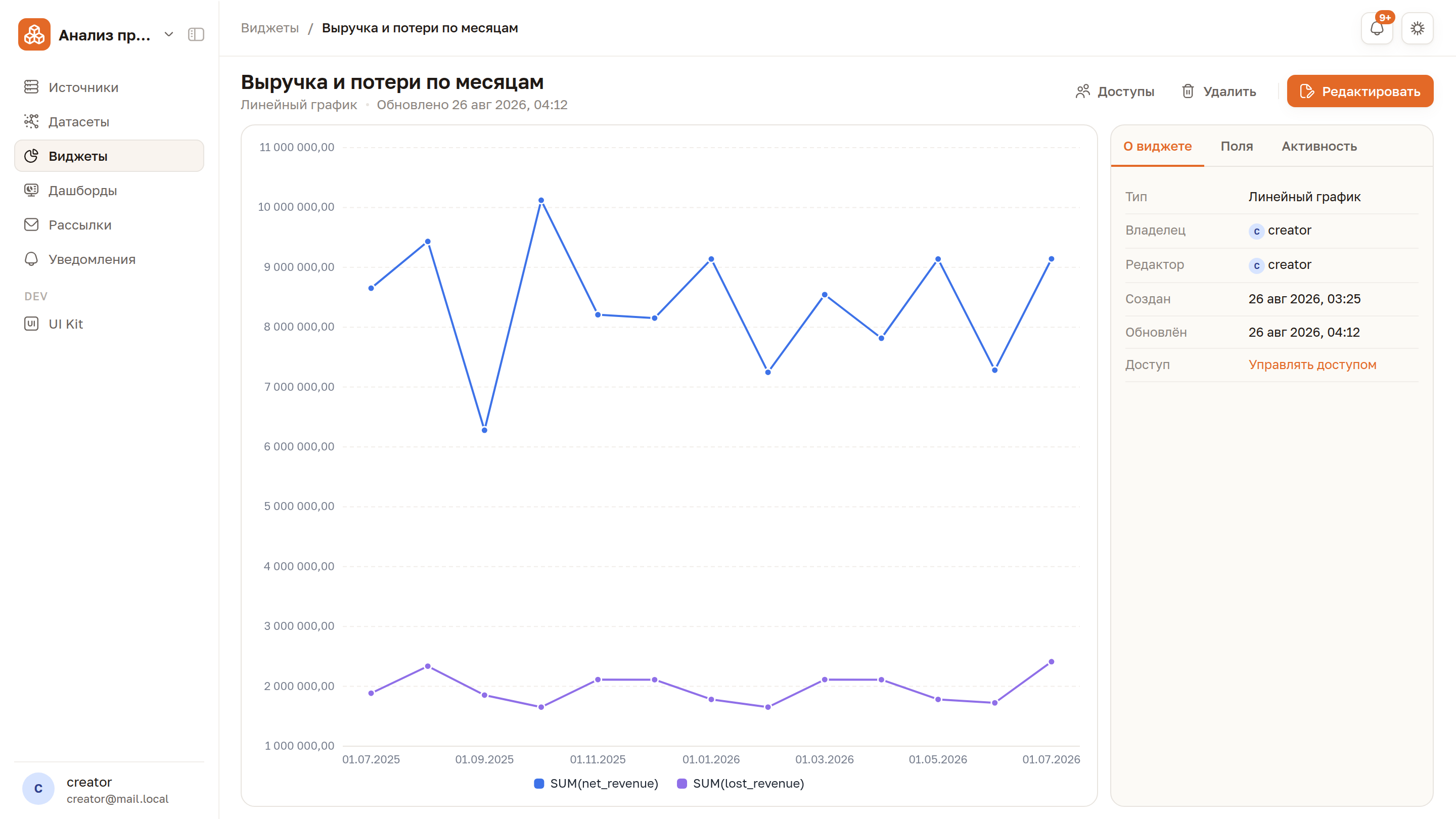Click Удалить to delete the widget
The image size is (1456, 819).
(1218, 91)
